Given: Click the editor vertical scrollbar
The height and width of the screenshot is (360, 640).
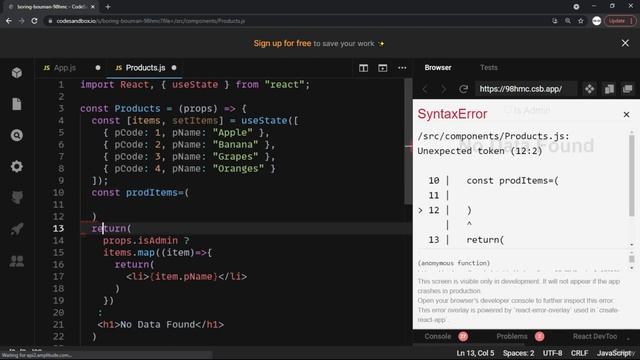Looking at the screenshot, I should pyautogui.click(x=408, y=141).
